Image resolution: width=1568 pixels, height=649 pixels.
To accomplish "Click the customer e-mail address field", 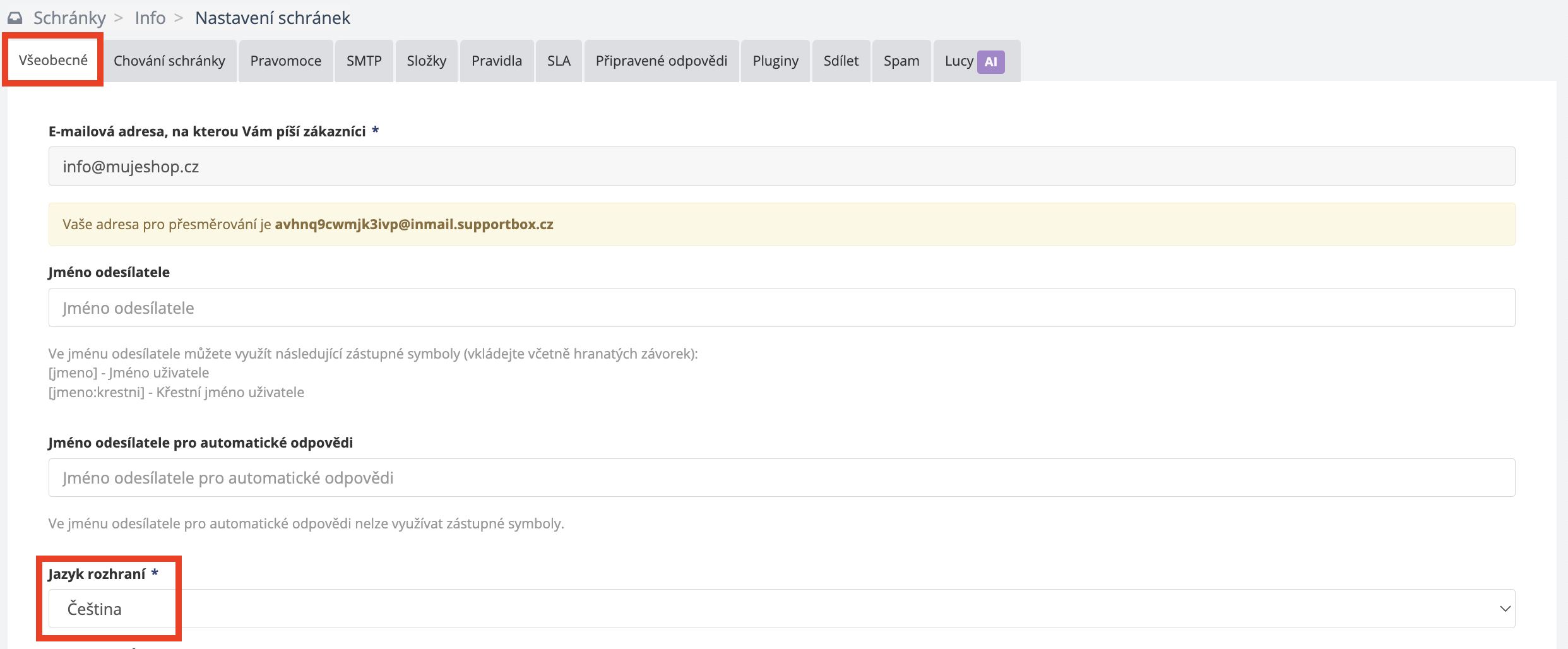I will coord(781,167).
